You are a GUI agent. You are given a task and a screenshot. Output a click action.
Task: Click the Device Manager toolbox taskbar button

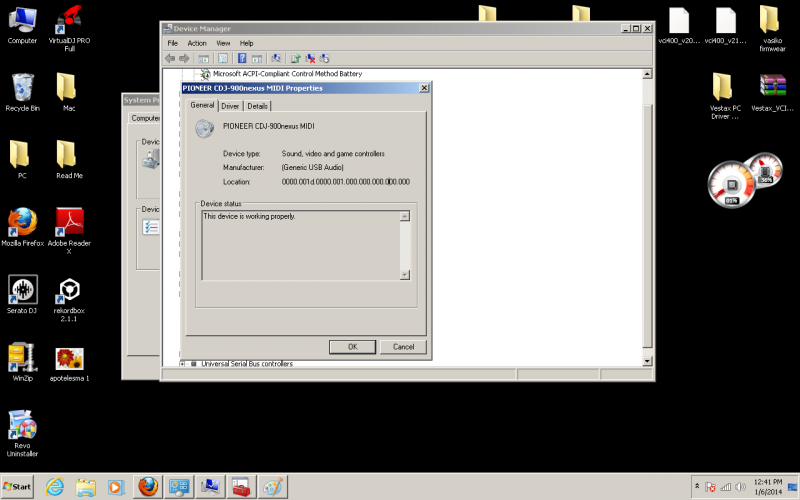pyautogui.click(x=241, y=487)
